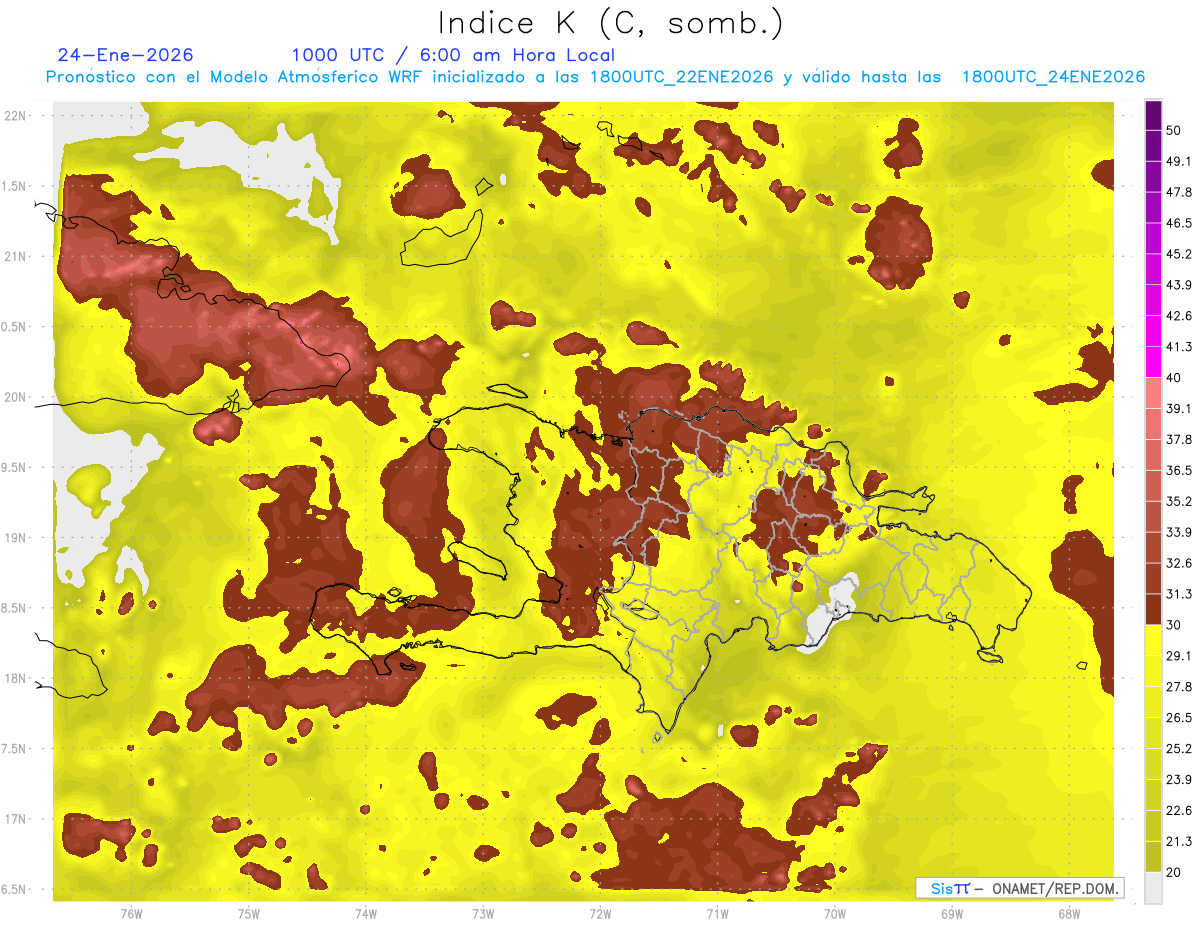Viewport: 1200px width, 927px height.
Task: Click longitude label "75W"
Action: tap(249, 913)
